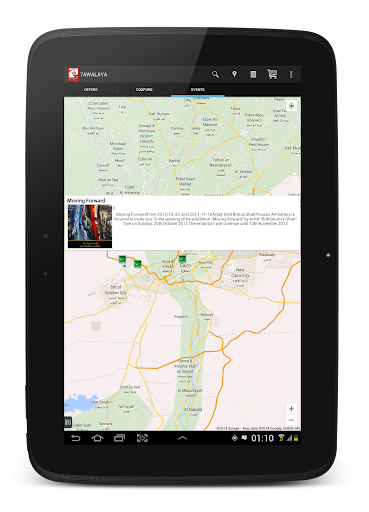Switch to the OFFERS tab
Image resolution: width=369 pixels, height=512 pixels.
[x=91, y=90]
